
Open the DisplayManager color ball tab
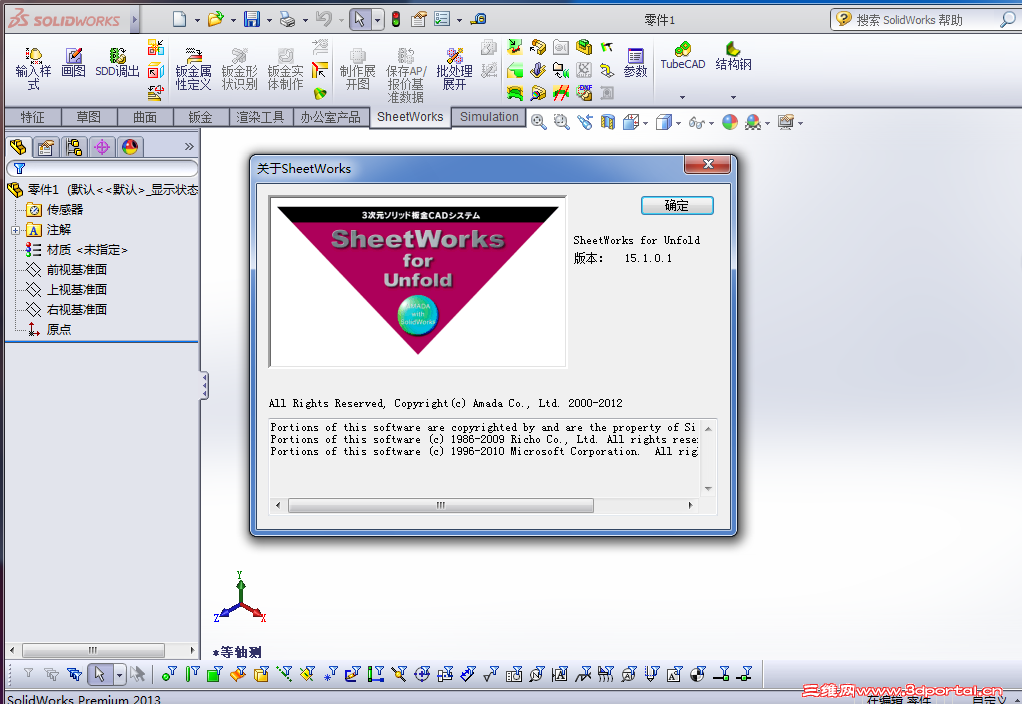[130, 147]
